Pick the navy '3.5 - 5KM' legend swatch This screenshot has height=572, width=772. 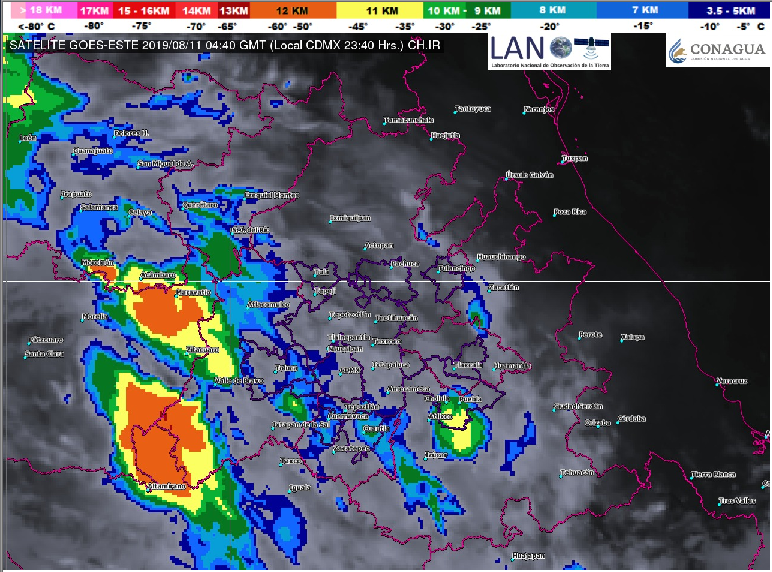[730, 10]
